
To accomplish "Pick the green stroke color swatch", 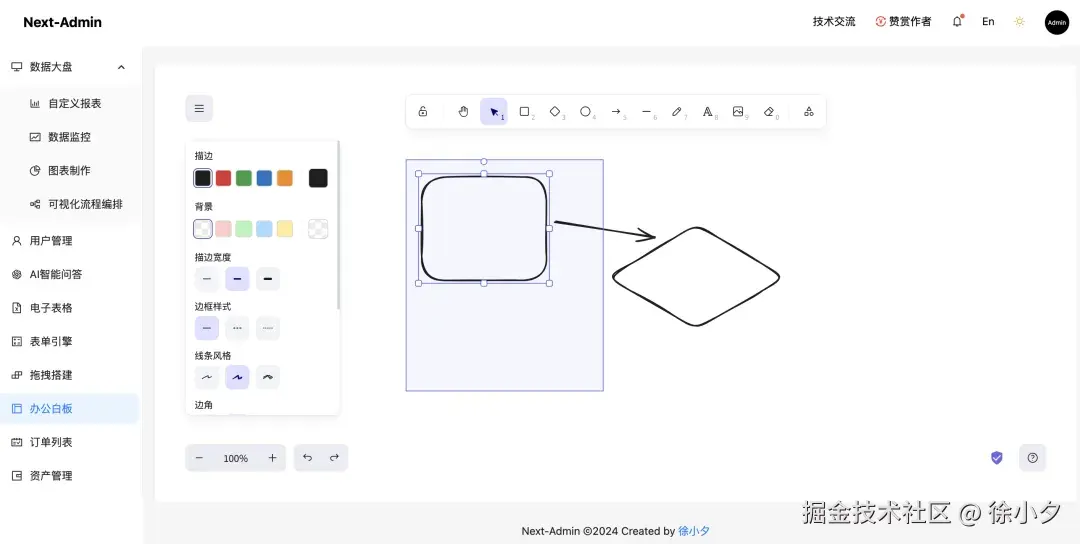I will tap(244, 178).
